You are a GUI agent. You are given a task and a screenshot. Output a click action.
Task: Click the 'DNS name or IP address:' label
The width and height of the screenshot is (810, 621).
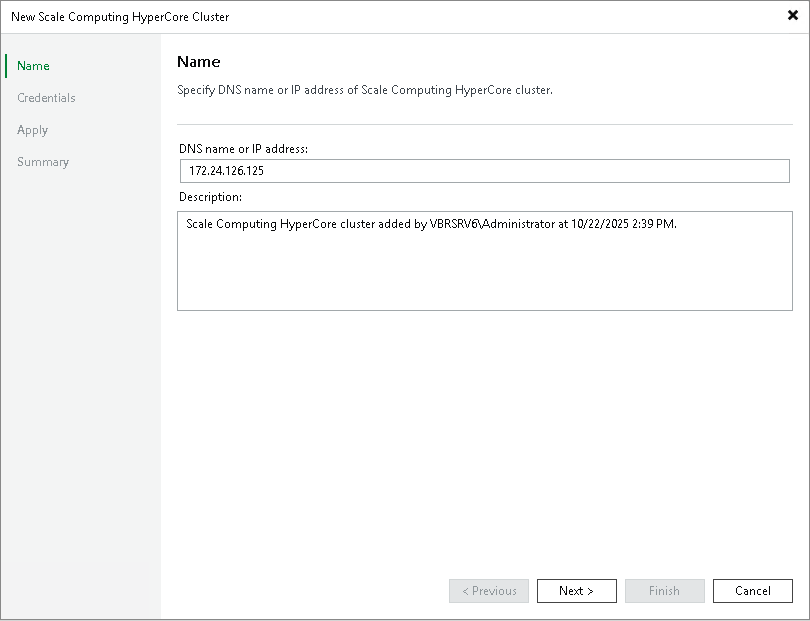243,149
